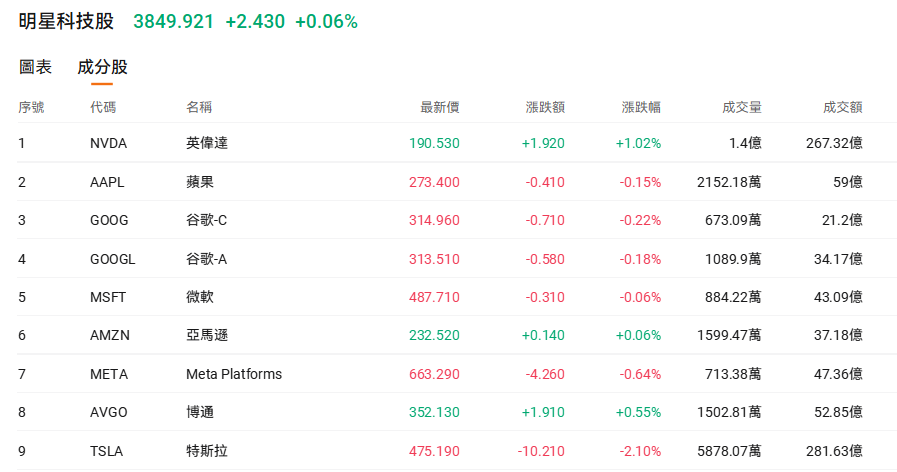Click the 代碼 column header
Viewport: 897px width, 472px height.
(x=103, y=108)
